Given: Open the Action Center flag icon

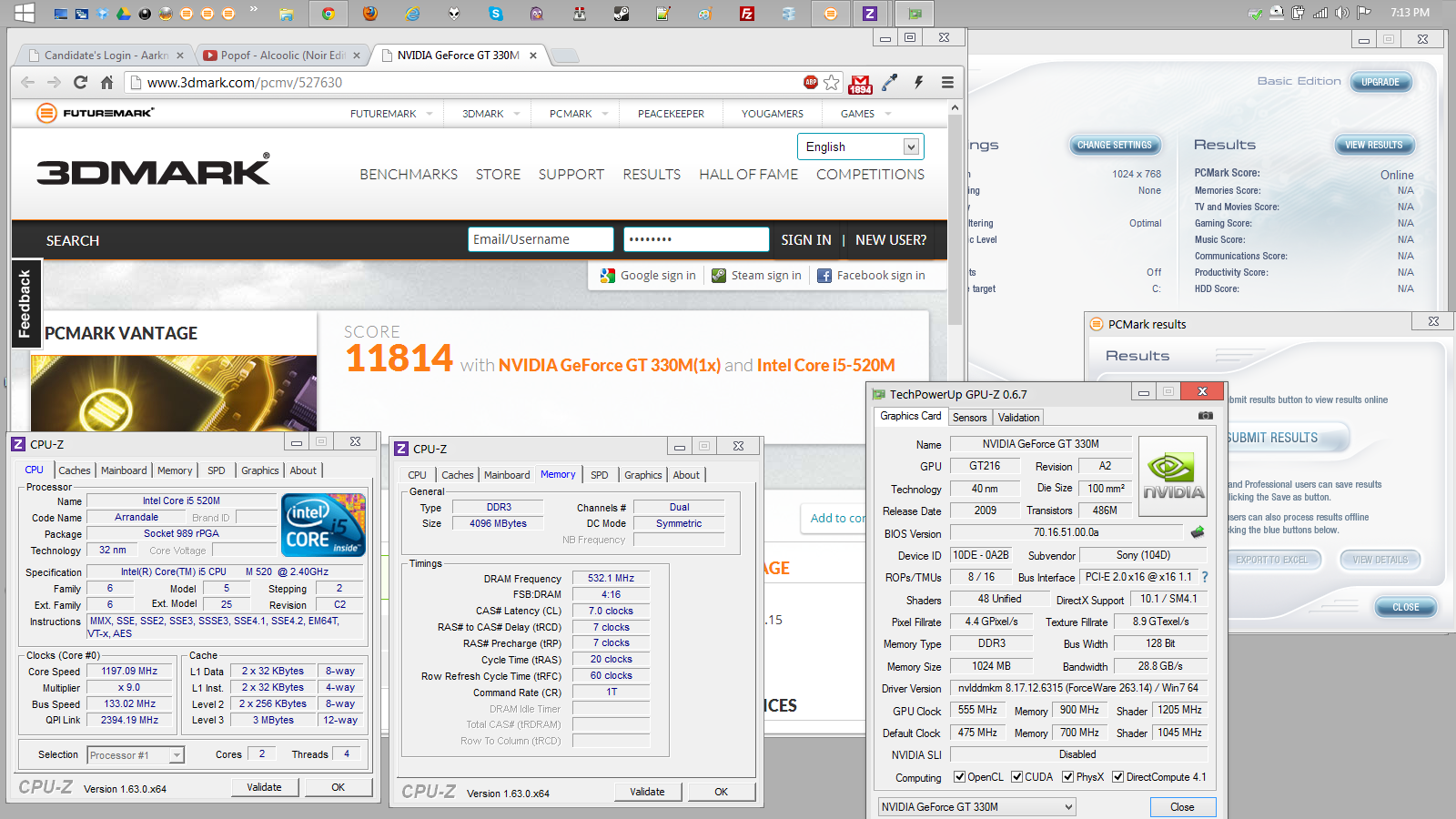Looking at the screenshot, I should pos(1363,13).
